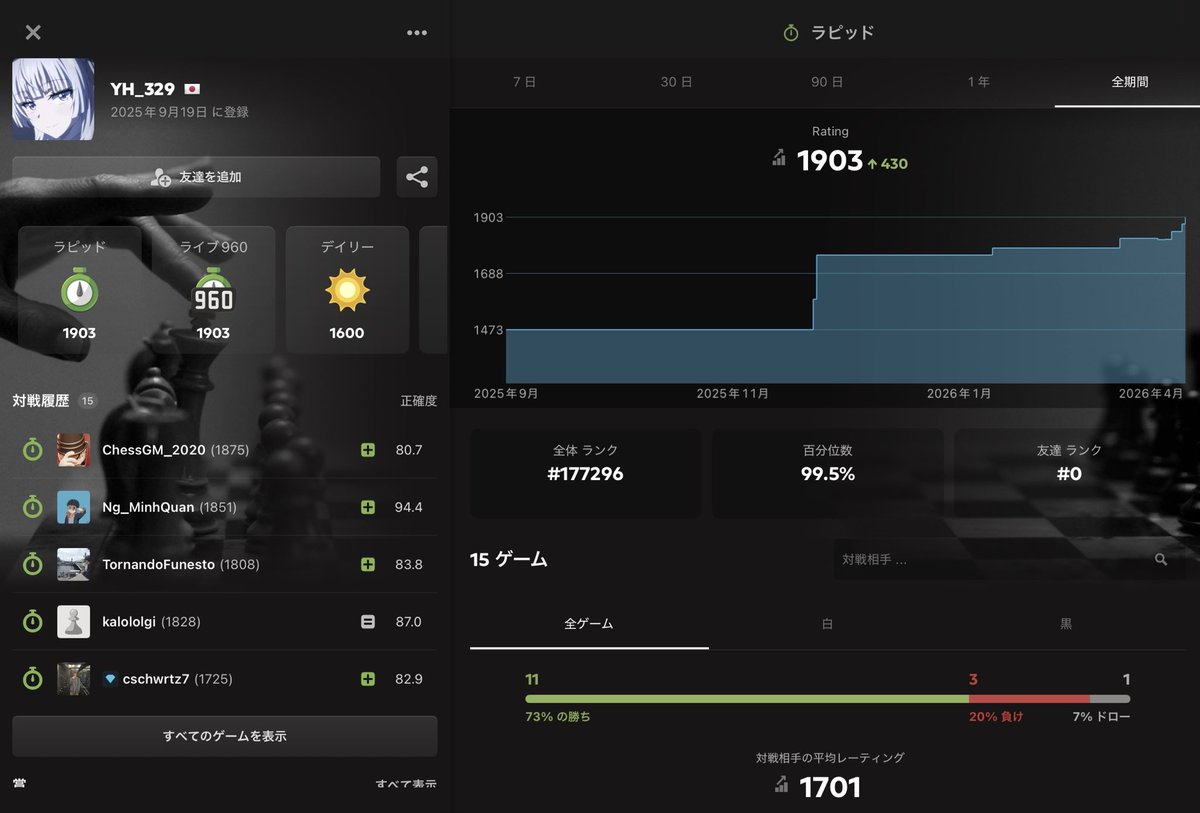Click kalololgi's pawn avatar

(x=73, y=621)
